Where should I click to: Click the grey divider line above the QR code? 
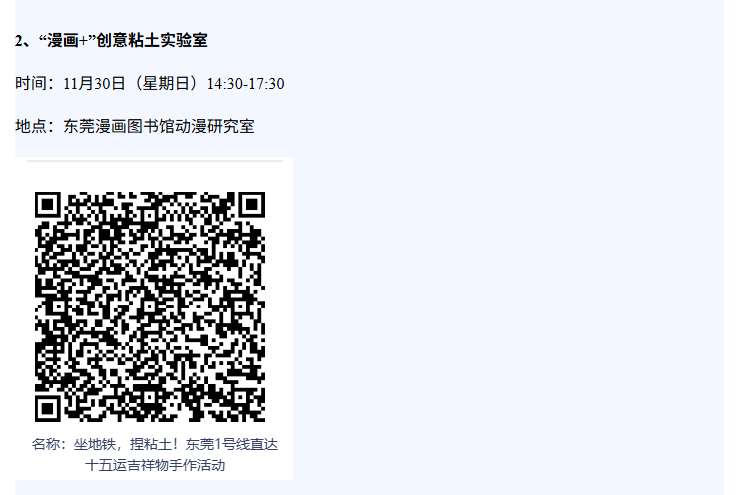click(155, 161)
